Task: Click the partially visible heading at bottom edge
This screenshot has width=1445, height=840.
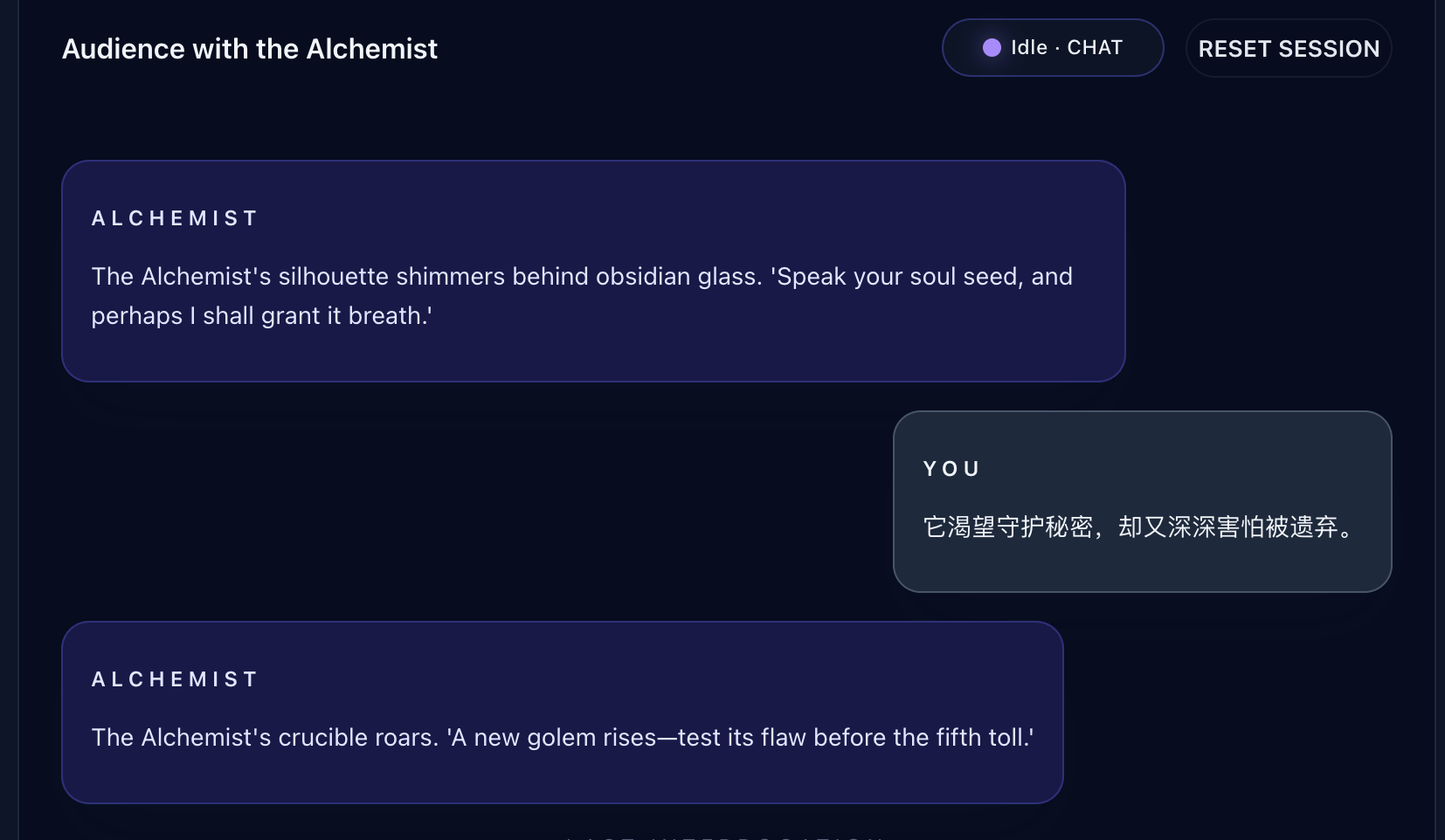Action: coord(723,837)
